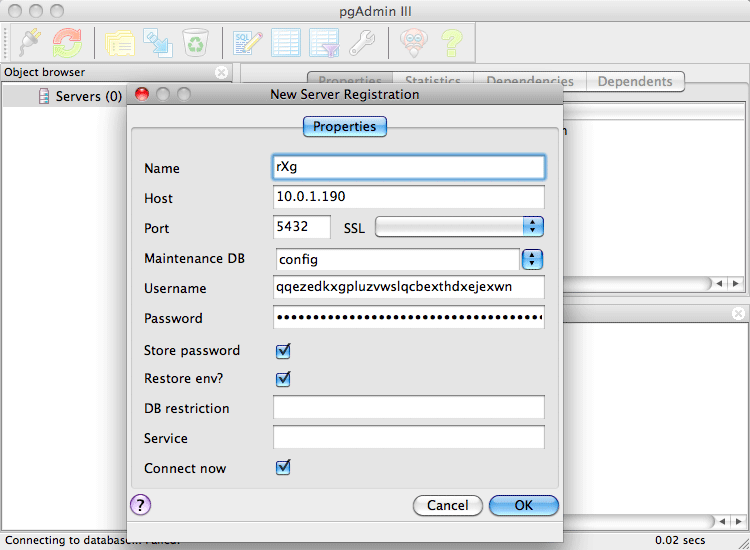Close the SQL pane
The height and width of the screenshot is (550, 750).
click(x=739, y=314)
